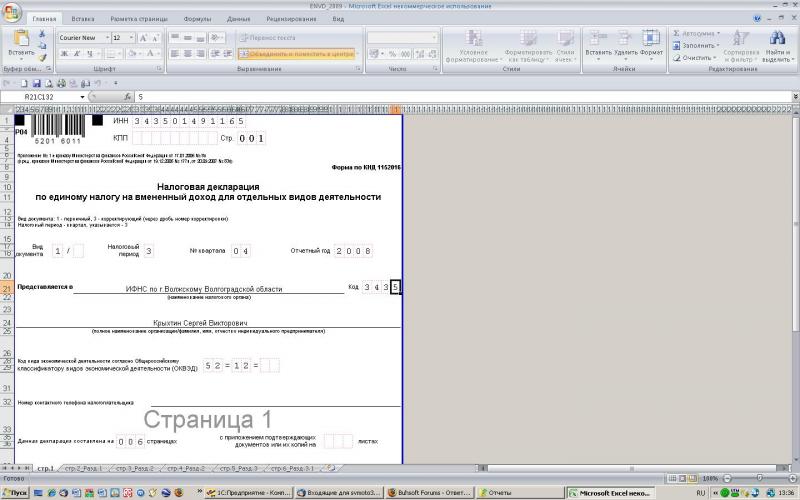Expand the font size dropdown showing 12
Screen dimensions: 800x500
click(130, 38)
